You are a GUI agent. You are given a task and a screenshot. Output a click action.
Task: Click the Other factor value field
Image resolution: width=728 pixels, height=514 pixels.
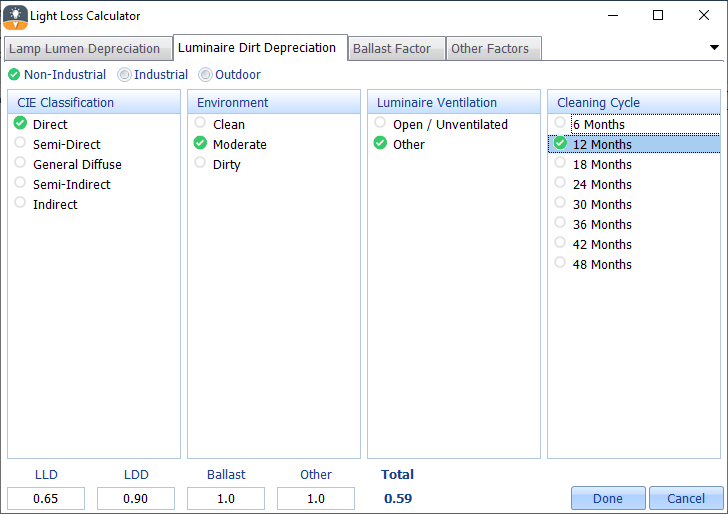[x=316, y=499]
